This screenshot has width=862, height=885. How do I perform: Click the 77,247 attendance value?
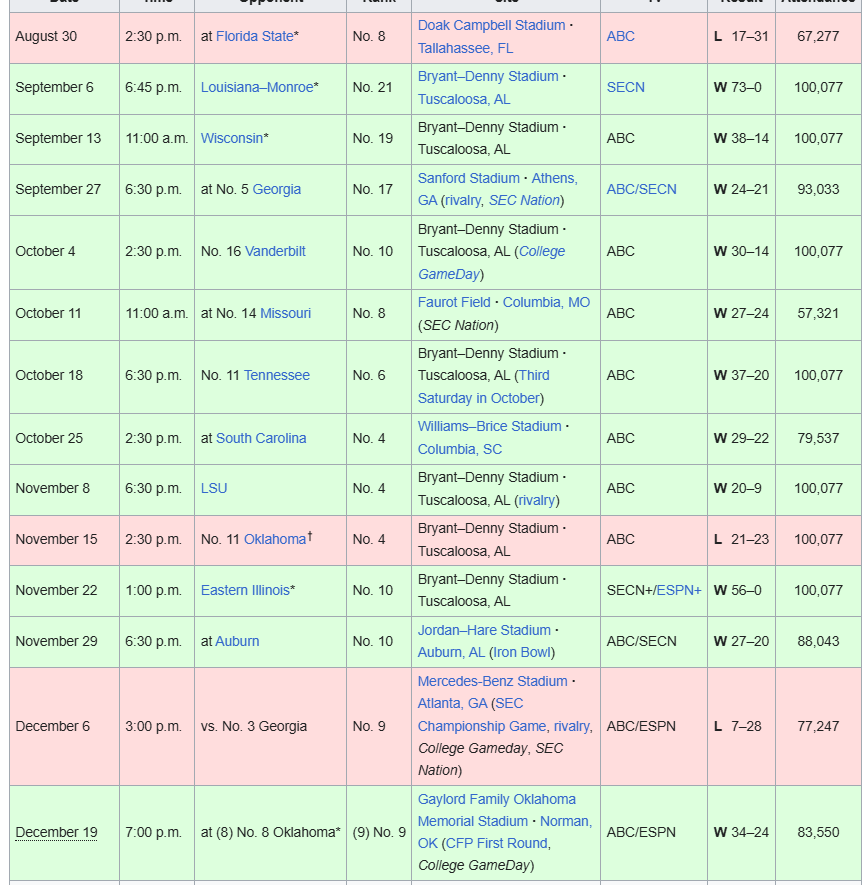click(818, 726)
